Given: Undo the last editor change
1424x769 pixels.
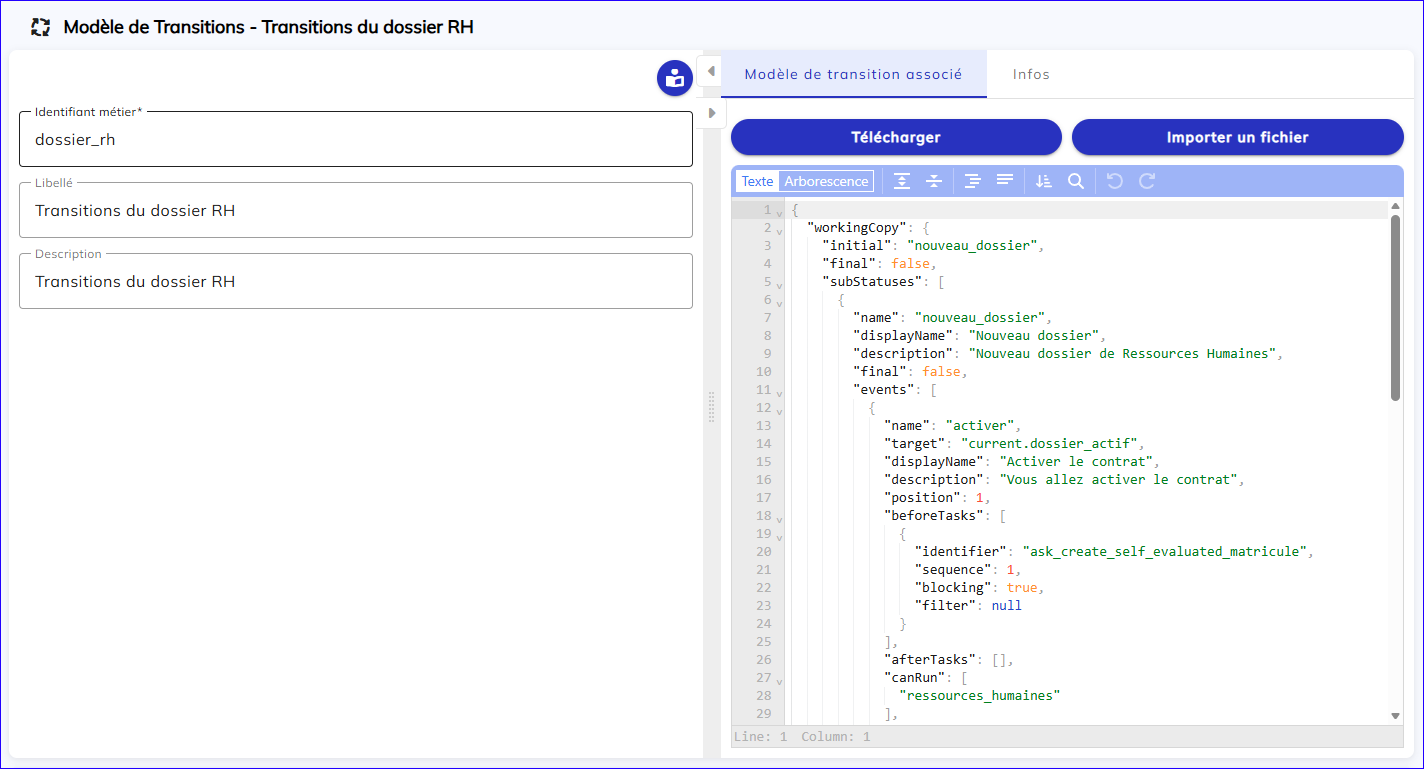Looking at the screenshot, I should click(1115, 181).
